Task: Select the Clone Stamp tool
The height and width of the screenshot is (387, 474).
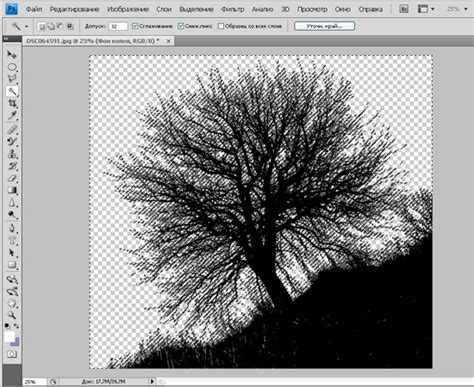Action: click(x=12, y=154)
